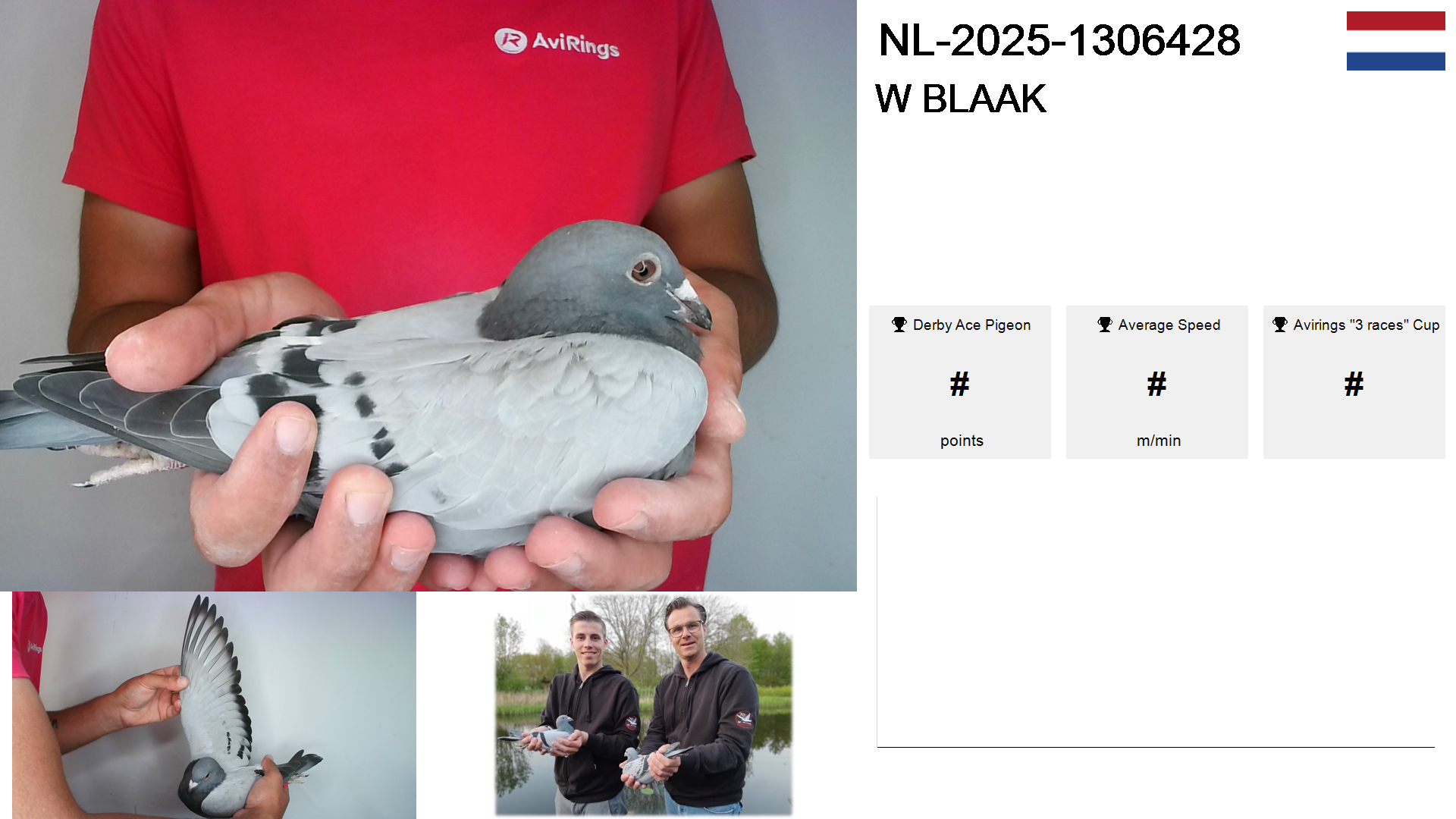Open the Derby Ace Pigeon card
The height and width of the screenshot is (819, 1456).
coord(960,382)
